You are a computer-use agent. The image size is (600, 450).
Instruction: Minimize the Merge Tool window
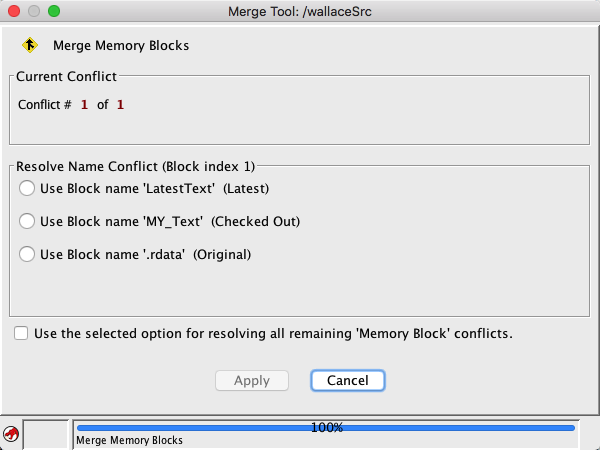click(x=34, y=11)
